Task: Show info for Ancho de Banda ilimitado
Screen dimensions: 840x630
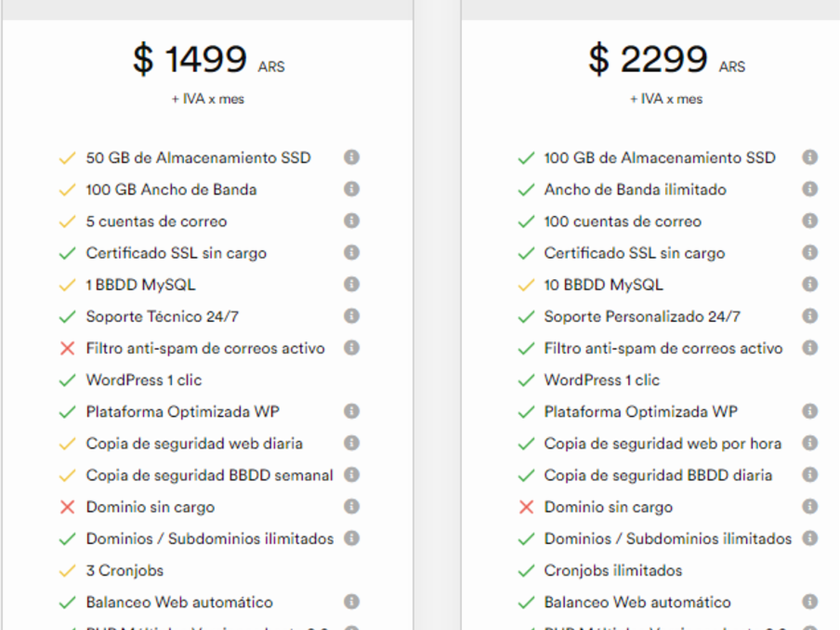Action: 810,189
